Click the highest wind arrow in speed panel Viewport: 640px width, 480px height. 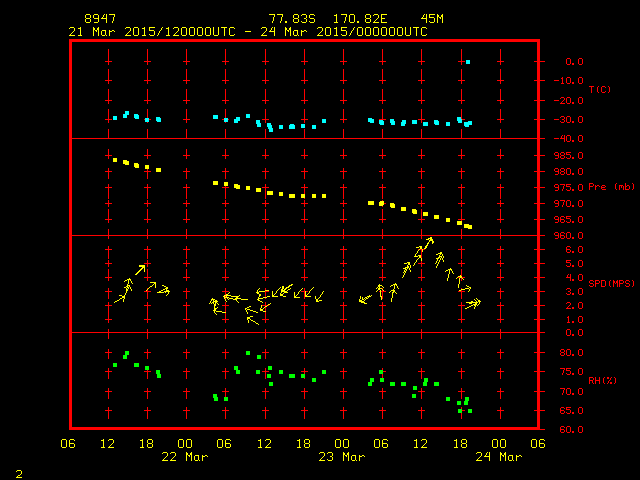coord(428,243)
